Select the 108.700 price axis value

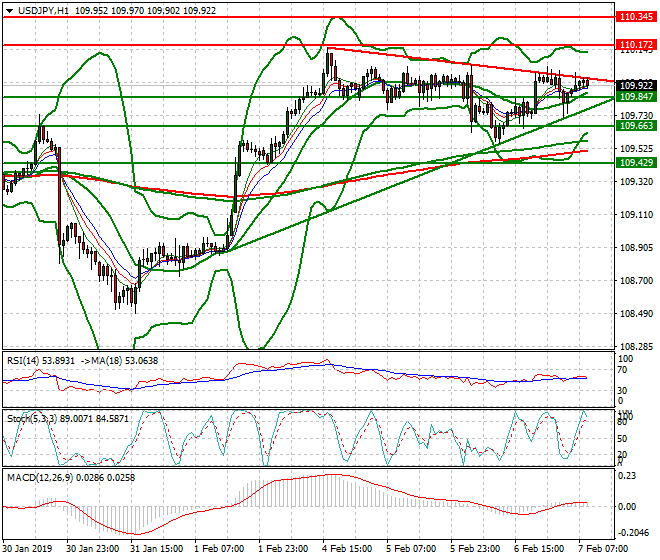[x=637, y=280]
